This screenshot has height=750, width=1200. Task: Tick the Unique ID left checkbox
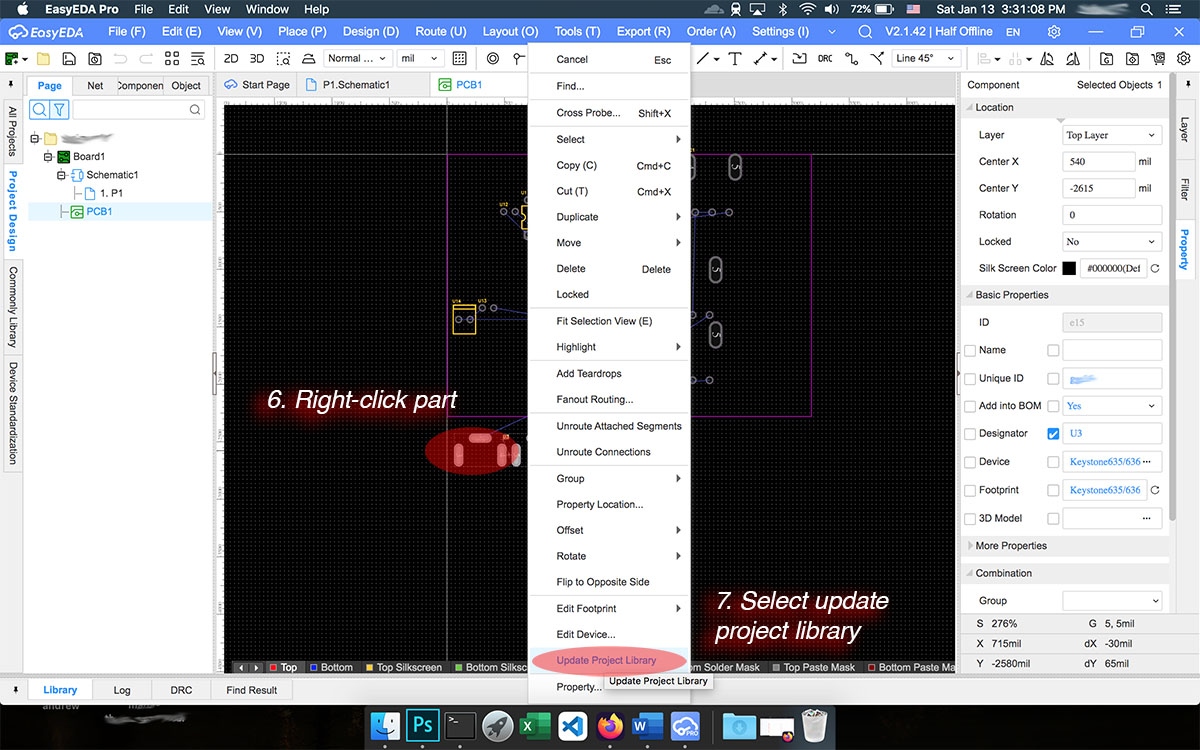pyautogui.click(x=970, y=378)
